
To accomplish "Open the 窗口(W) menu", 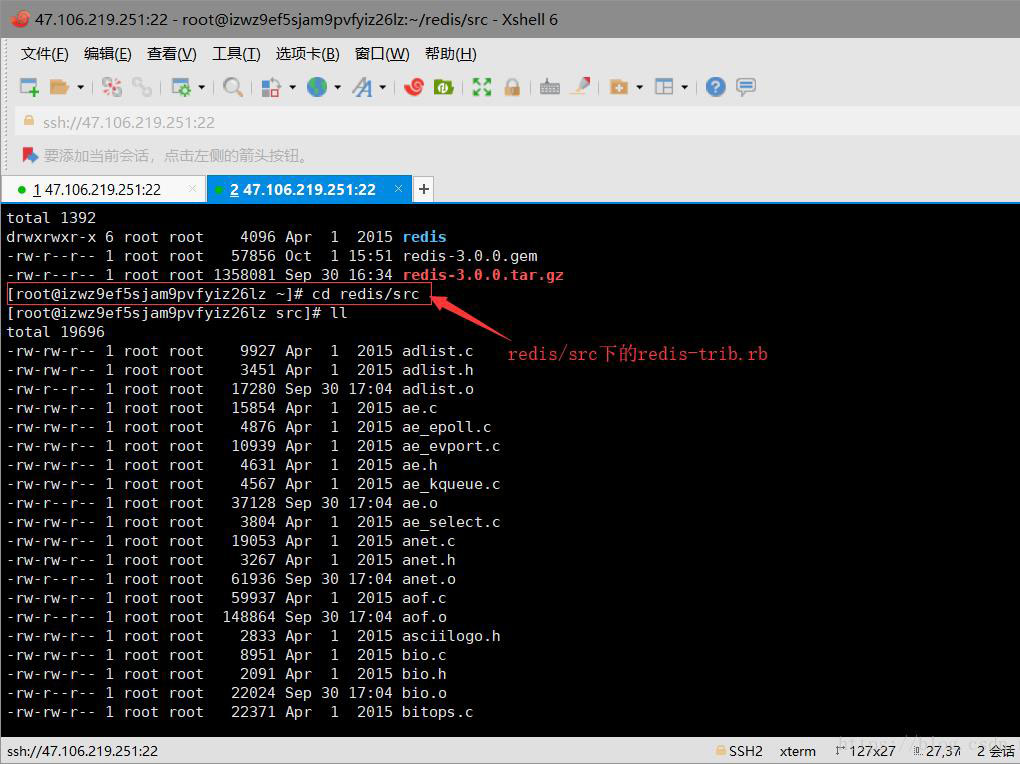I will (382, 54).
